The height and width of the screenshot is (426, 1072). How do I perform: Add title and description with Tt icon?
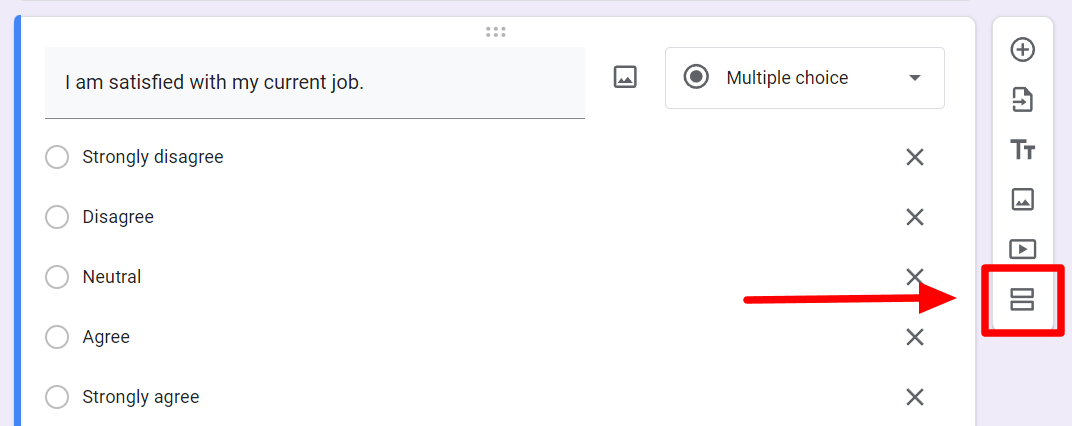1022,149
